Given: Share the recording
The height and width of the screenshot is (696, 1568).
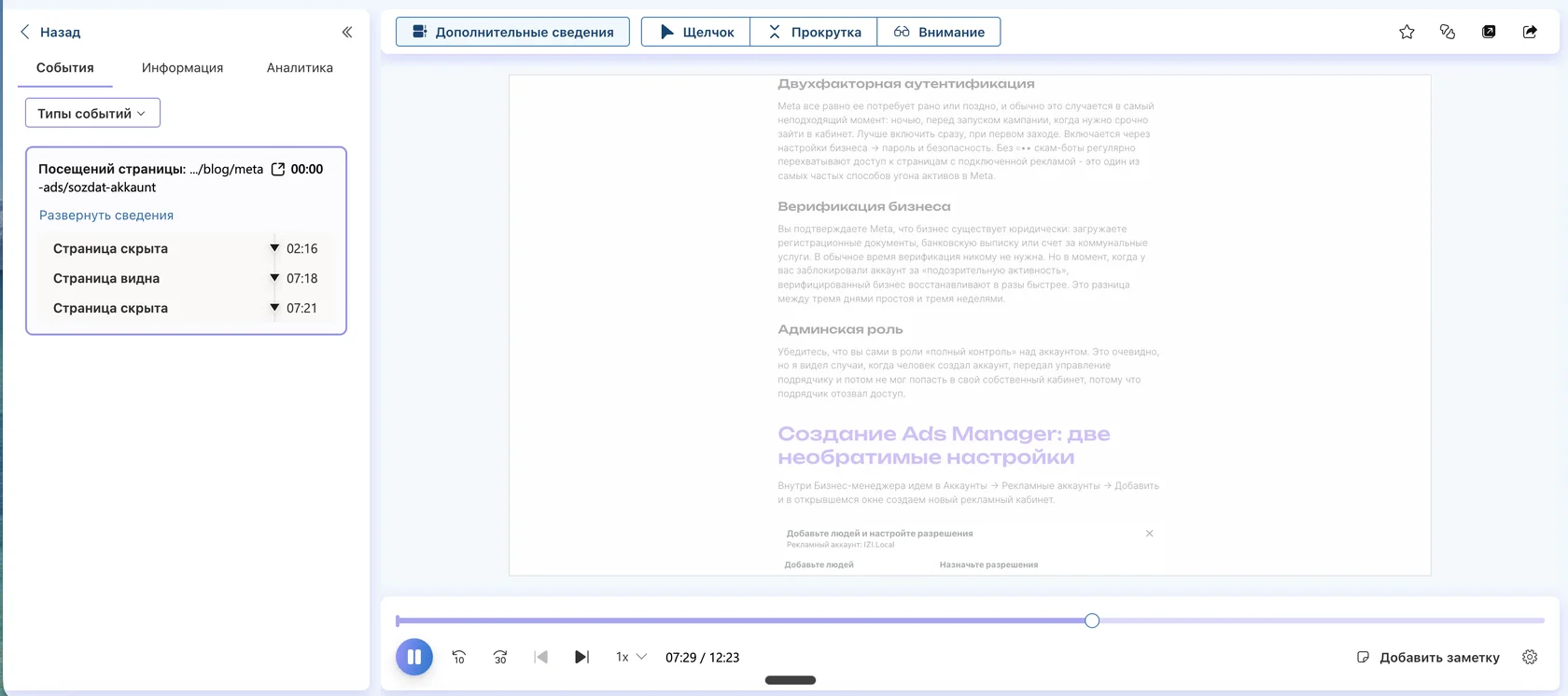Looking at the screenshot, I should (1530, 32).
